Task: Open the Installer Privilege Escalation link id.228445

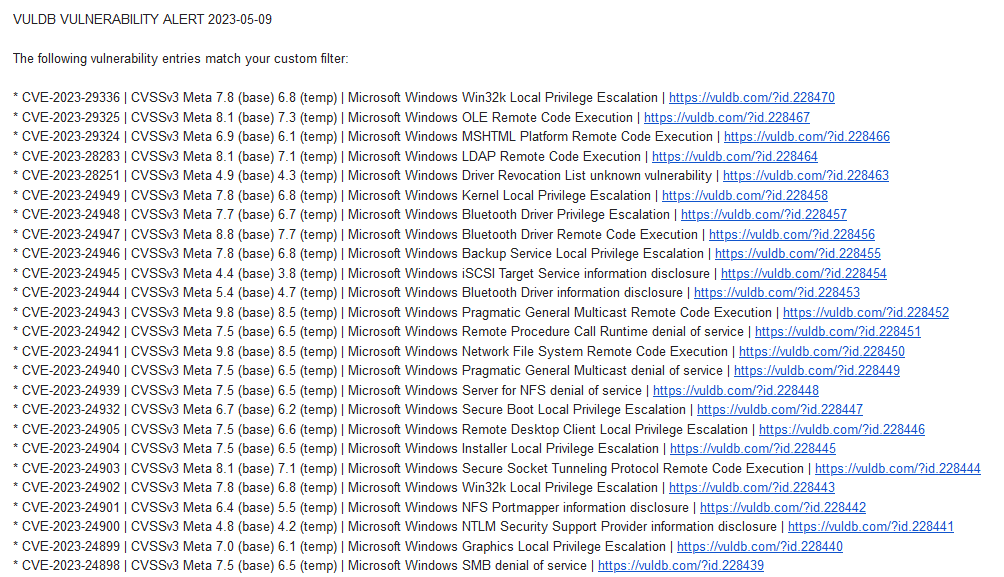Action: [x=752, y=449]
